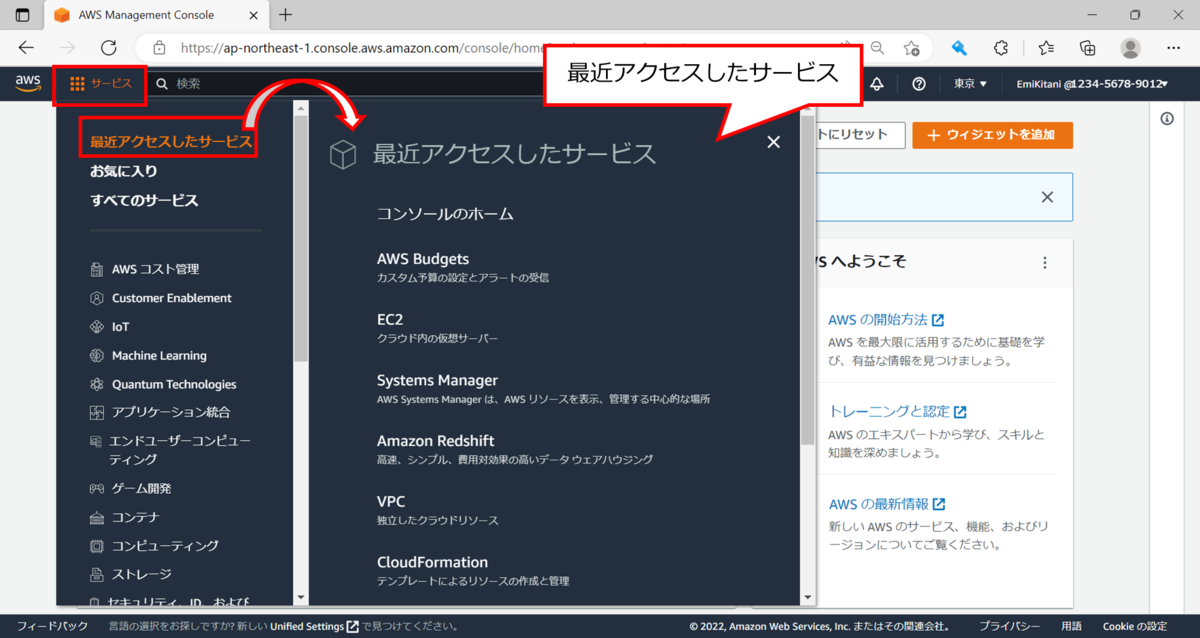Click the left menu scrollbar down arrow
1200x638 pixels.
[x=301, y=597]
